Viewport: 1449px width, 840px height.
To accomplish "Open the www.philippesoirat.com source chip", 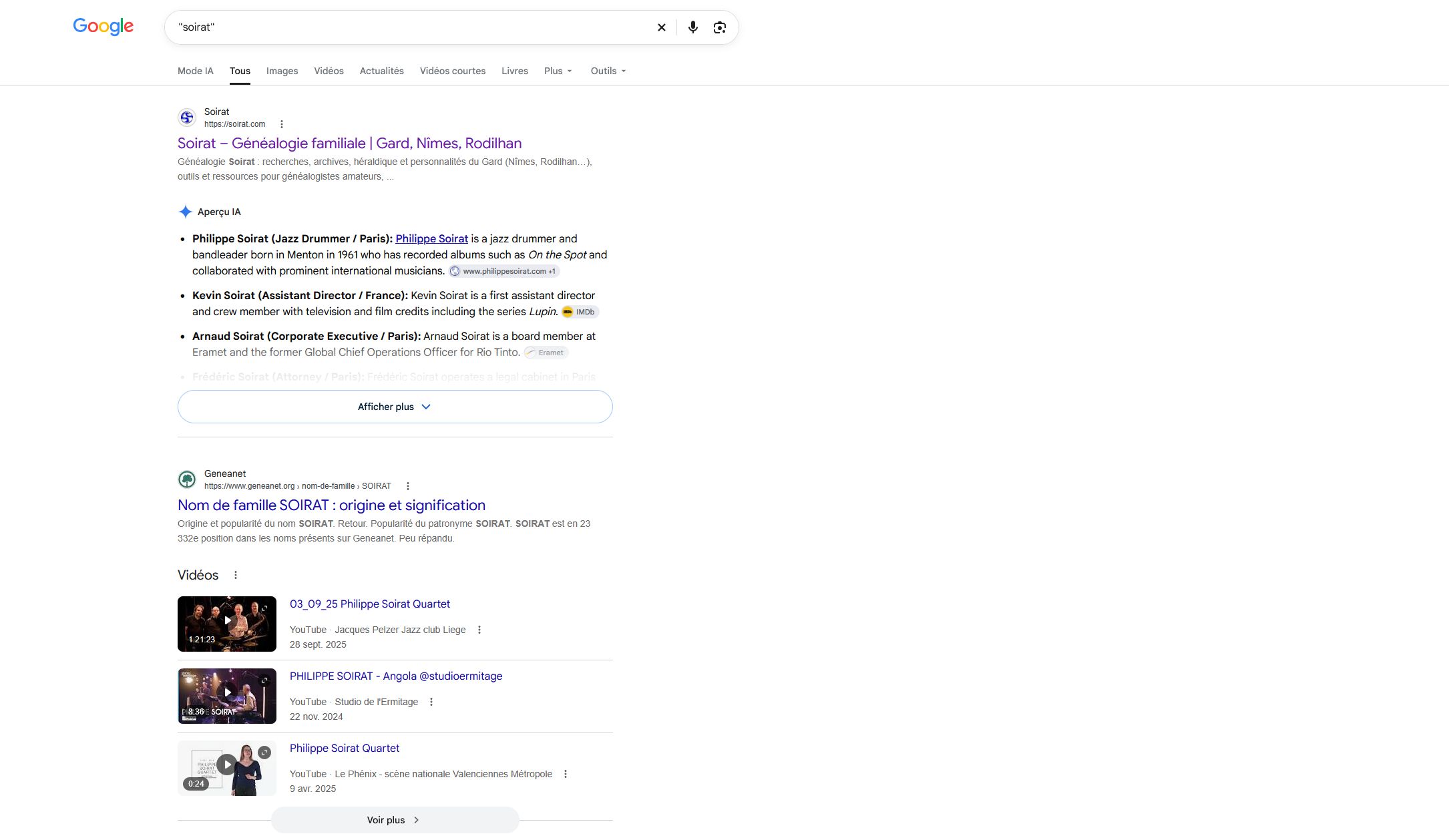I will coord(504,271).
